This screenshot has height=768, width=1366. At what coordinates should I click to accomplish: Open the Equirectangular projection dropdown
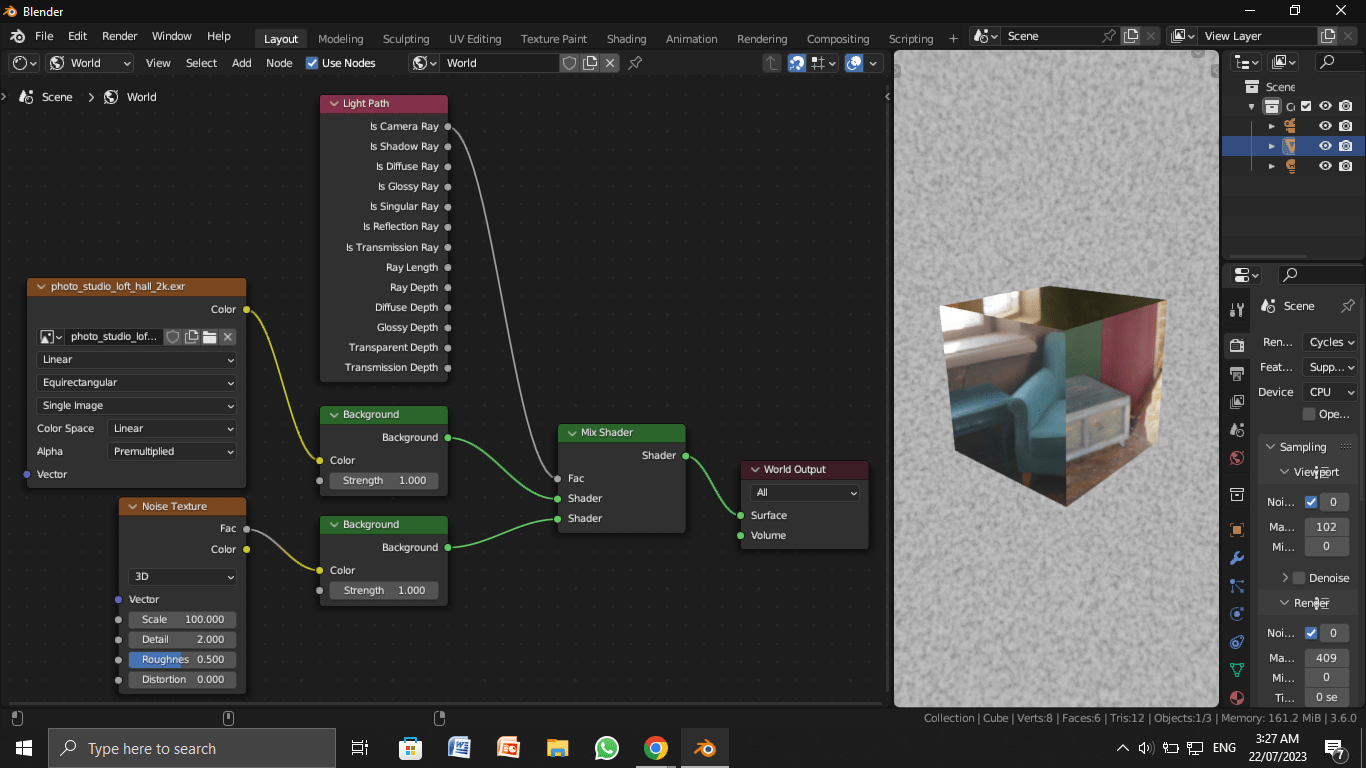(136, 382)
